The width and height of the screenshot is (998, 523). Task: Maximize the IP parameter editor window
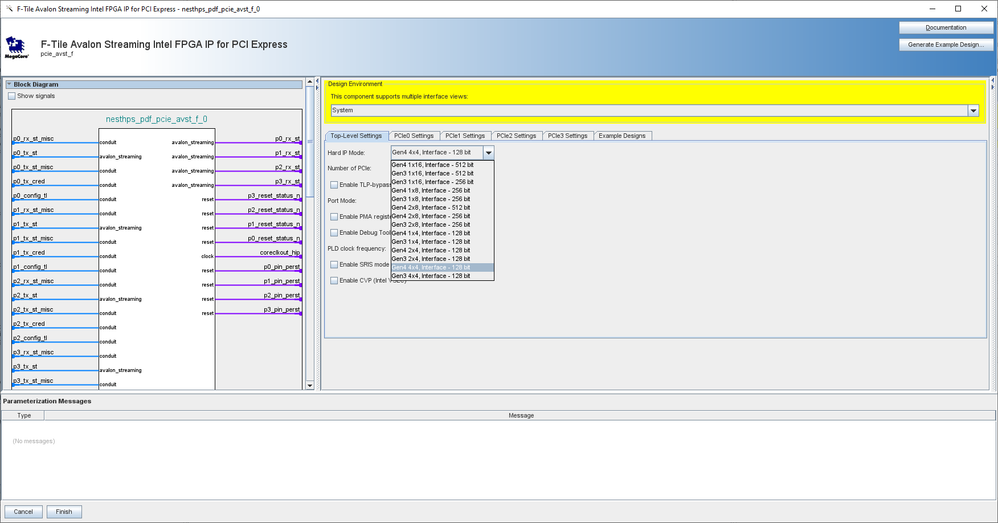pos(958,9)
